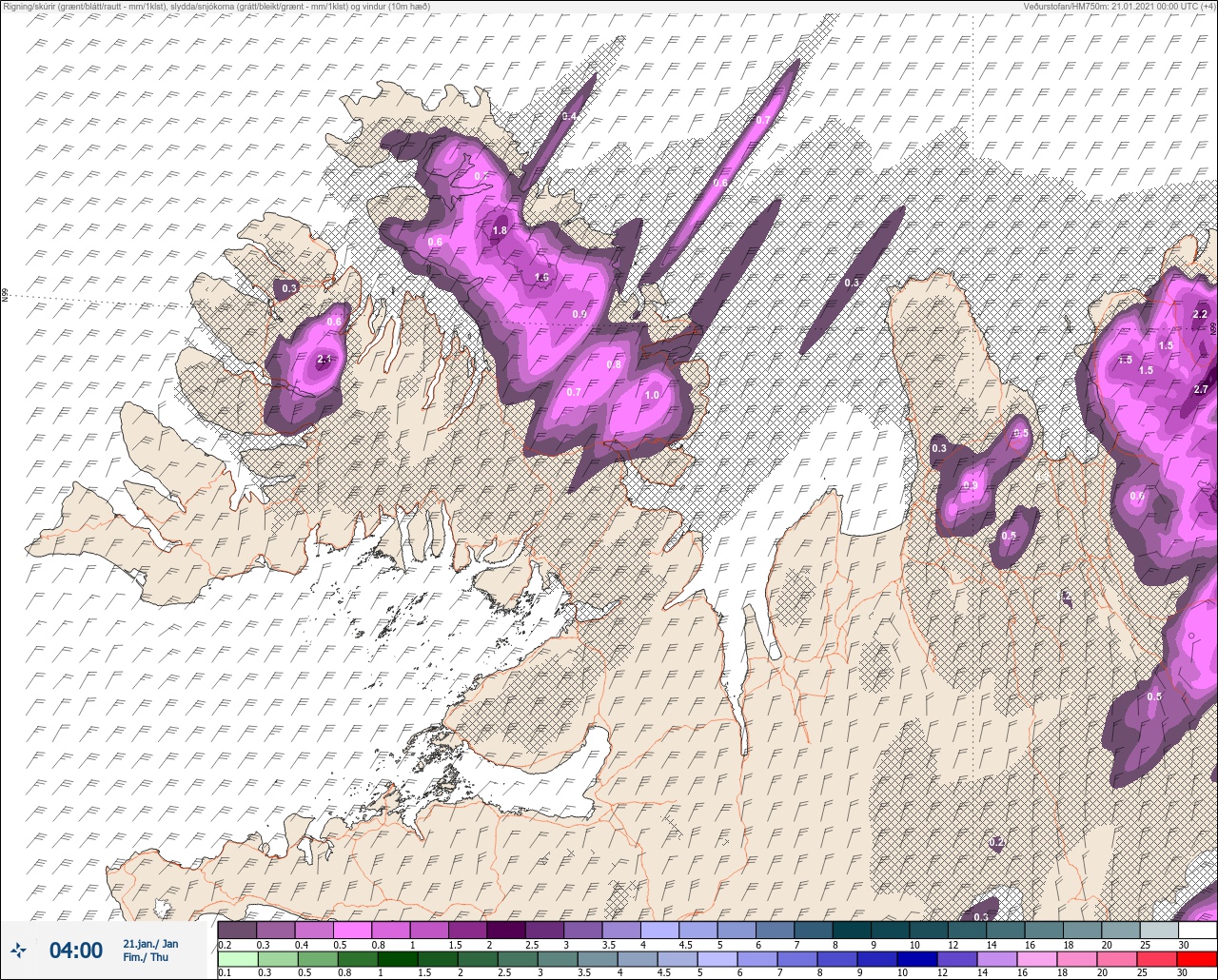Screen dimensions: 1218x980
Task: Click the legend label 4.5 in top row
Action: (684, 945)
